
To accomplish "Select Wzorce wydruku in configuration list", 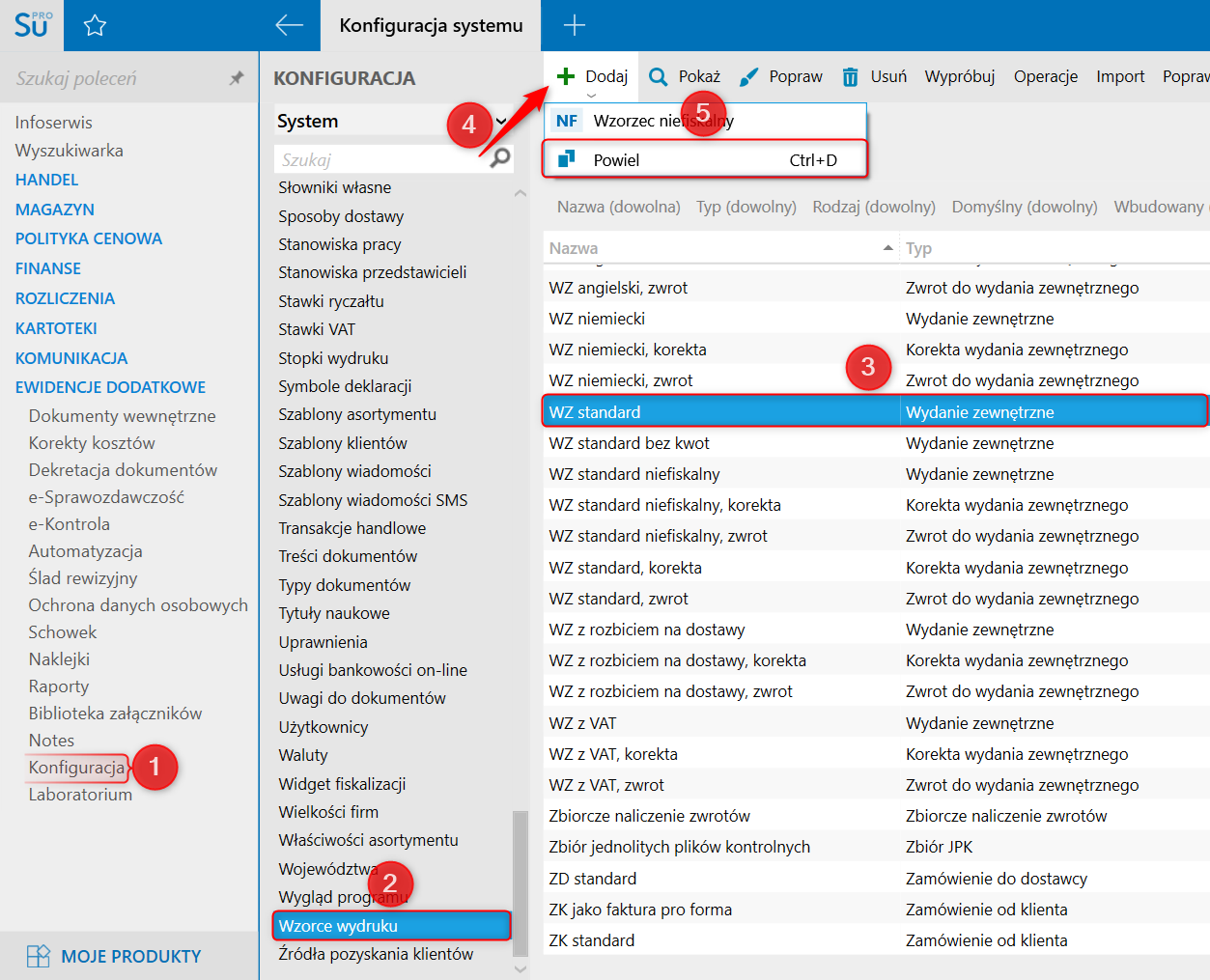I will (x=391, y=926).
